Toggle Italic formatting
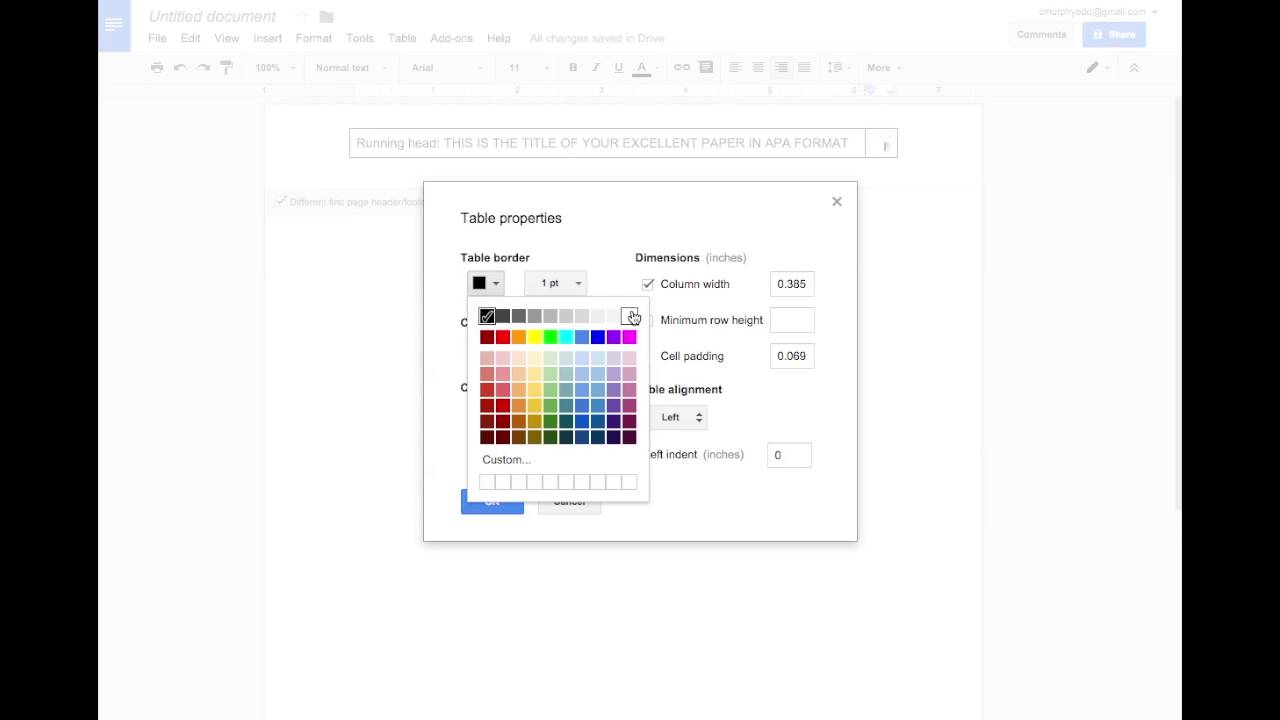This screenshot has width=1280, height=720. (596, 68)
